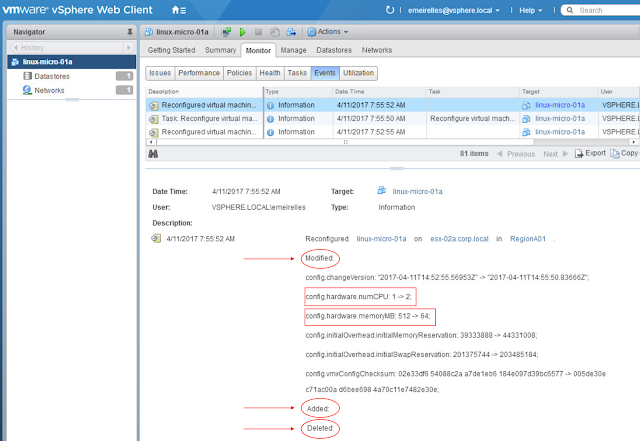The image size is (640, 441).
Task: Click the migrate VM toolbar icon
Action: (x=291, y=32)
